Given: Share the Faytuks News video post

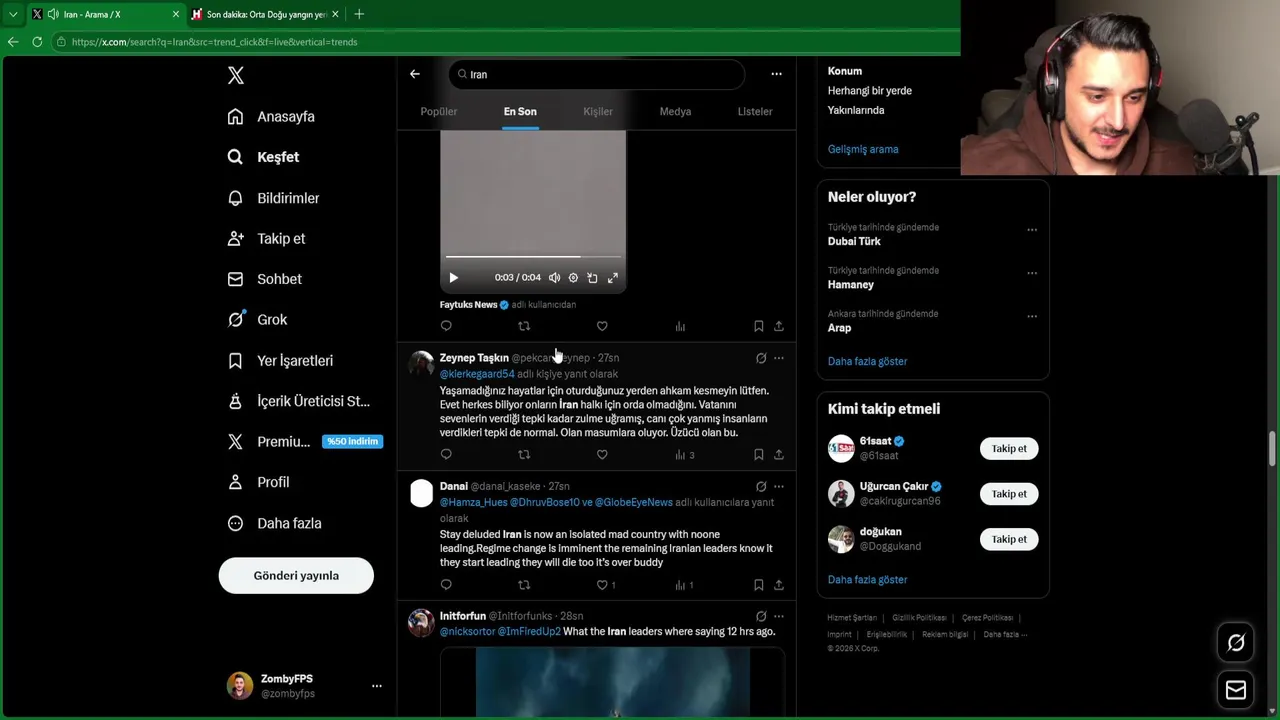Looking at the screenshot, I should (779, 326).
